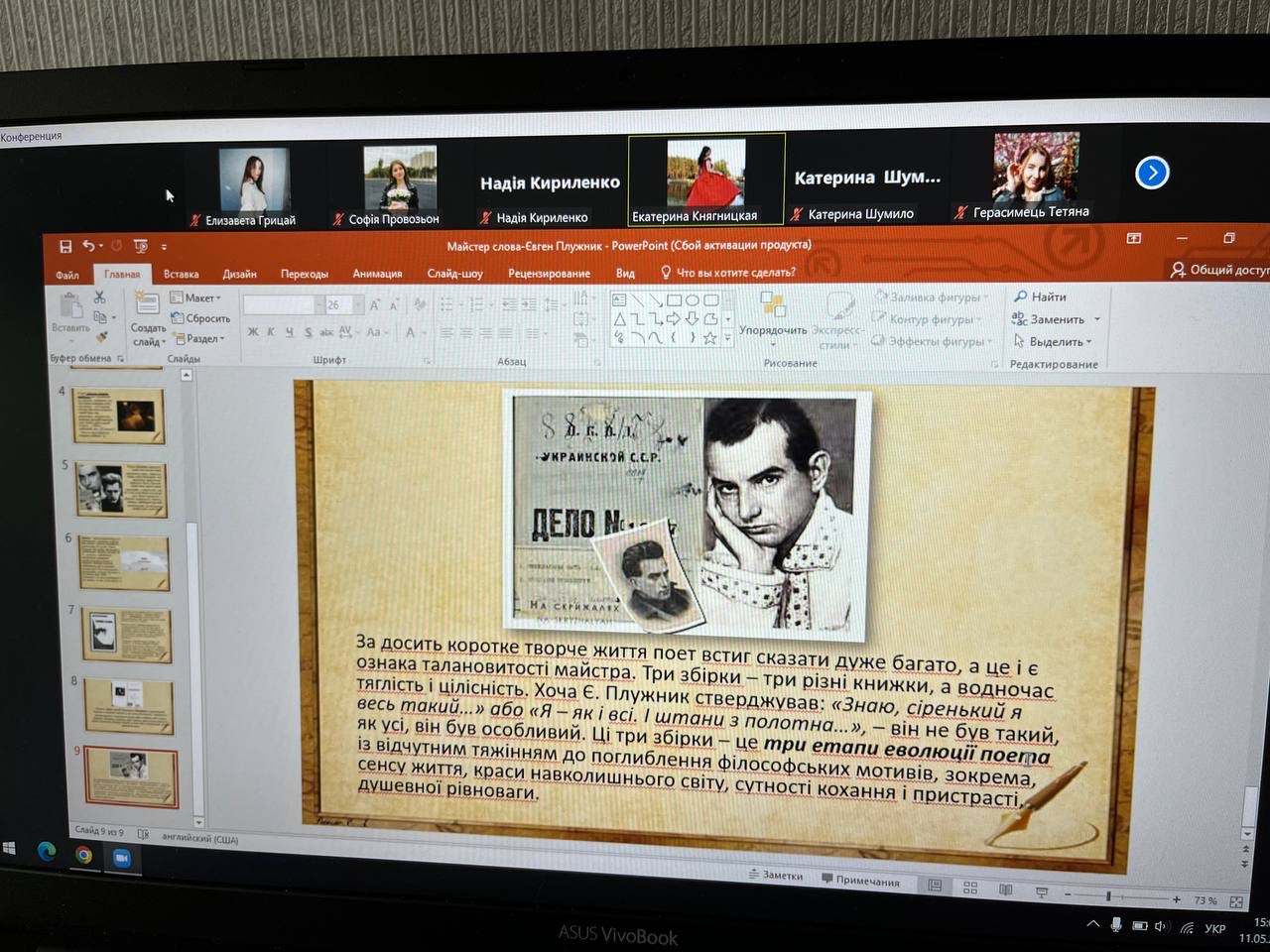Image resolution: width=1270 pixels, height=952 pixels.
Task: Click Найти to search
Action: (1040, 297)
